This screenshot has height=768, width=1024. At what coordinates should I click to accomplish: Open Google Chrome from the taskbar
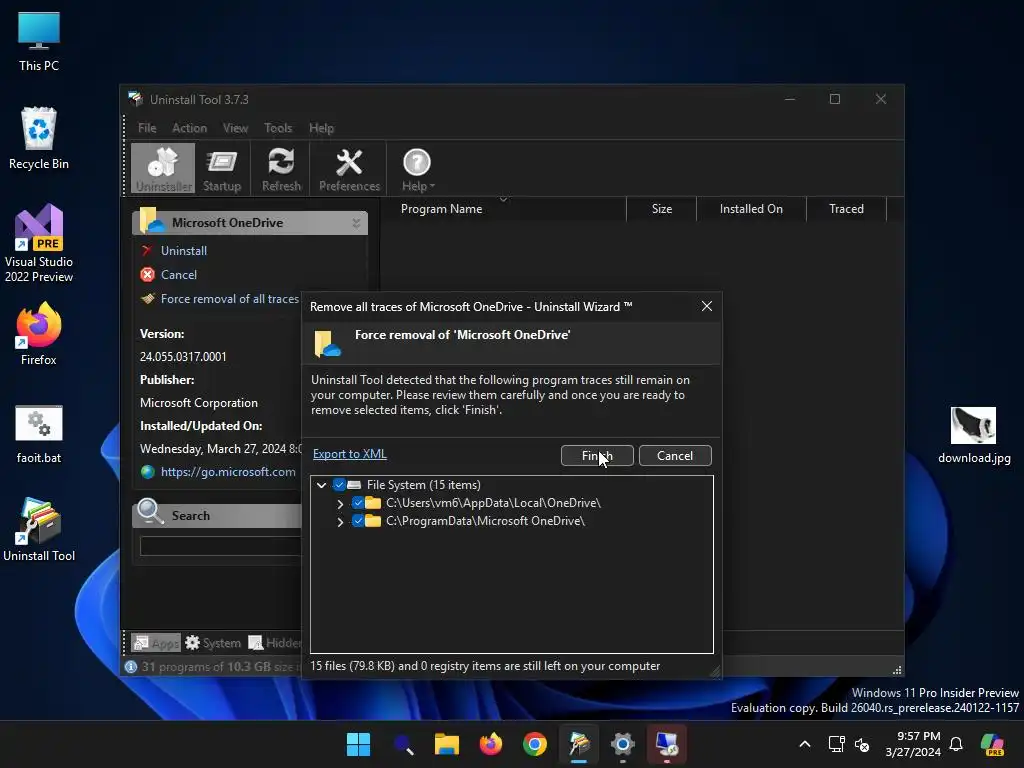[x=535, y=744]
